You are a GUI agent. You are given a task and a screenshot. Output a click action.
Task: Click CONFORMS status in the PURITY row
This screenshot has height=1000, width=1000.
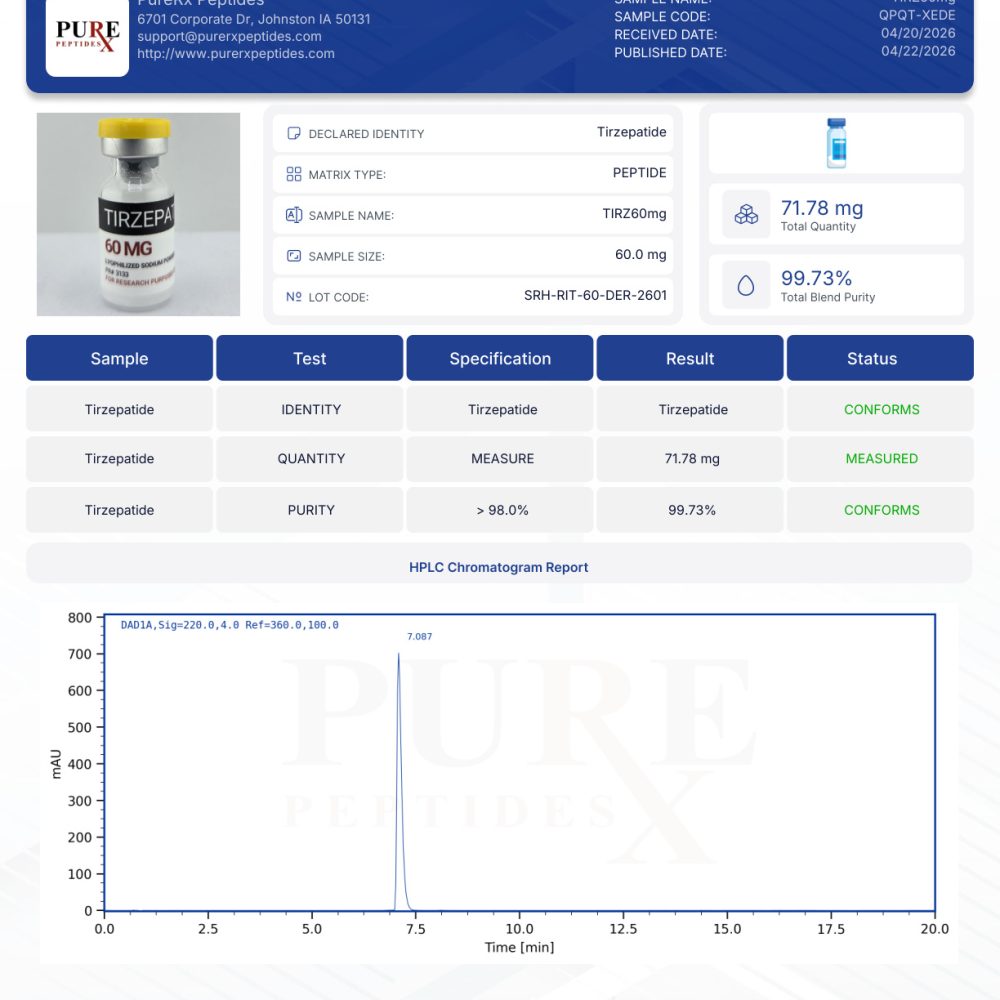(880, 510)
